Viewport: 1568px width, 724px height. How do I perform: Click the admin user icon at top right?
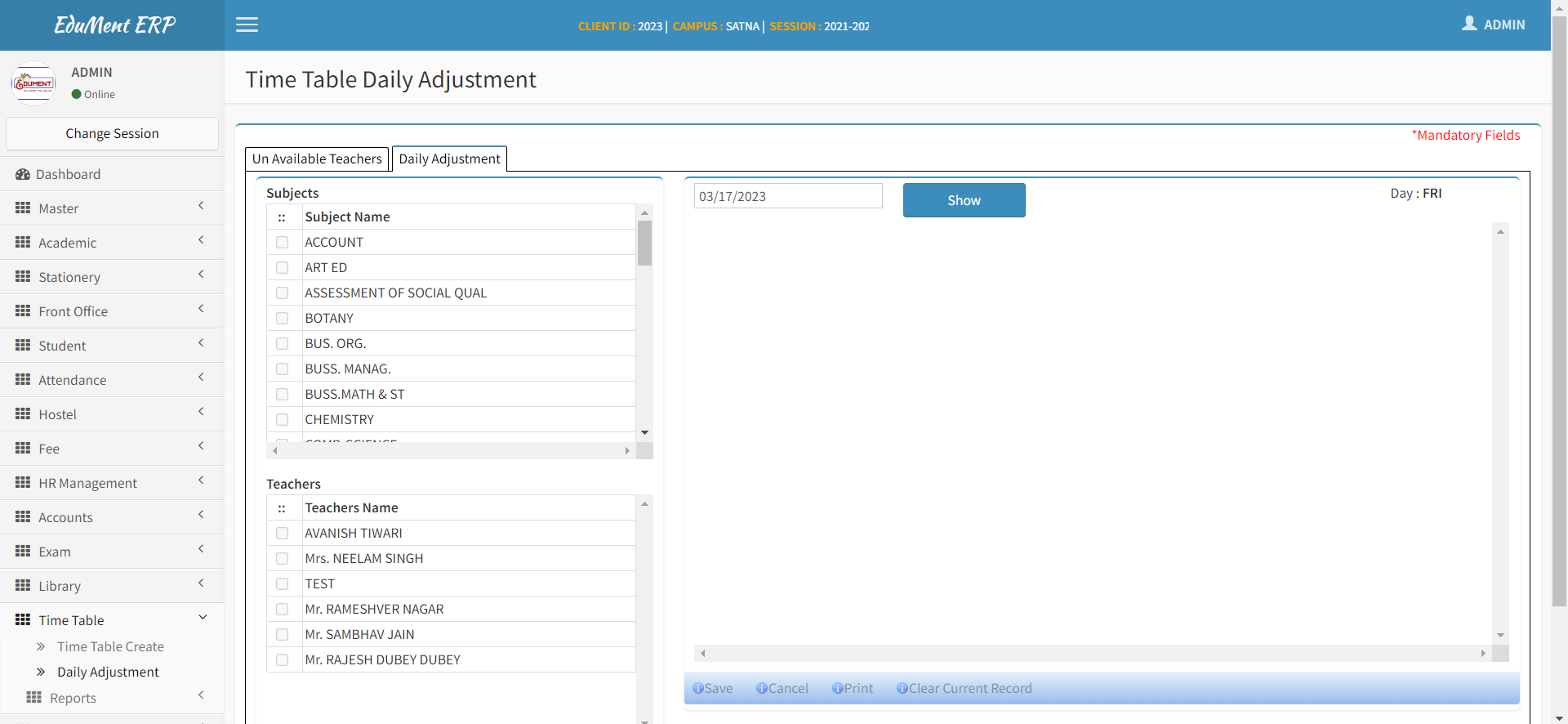click(x=1469, y=24)
